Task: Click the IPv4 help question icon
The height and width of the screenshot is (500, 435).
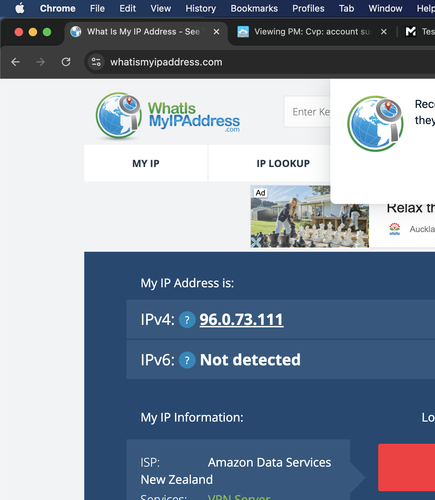Action: pos(187,320)
